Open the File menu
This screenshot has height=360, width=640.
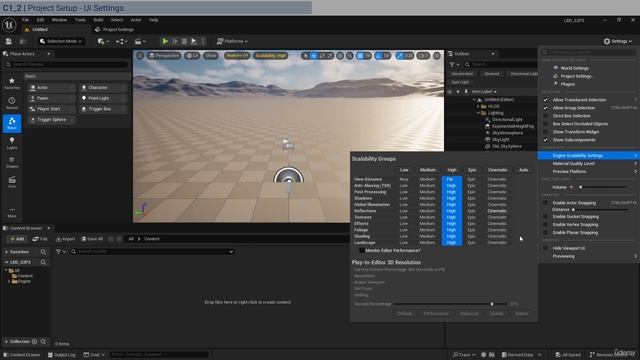[25, 20]
